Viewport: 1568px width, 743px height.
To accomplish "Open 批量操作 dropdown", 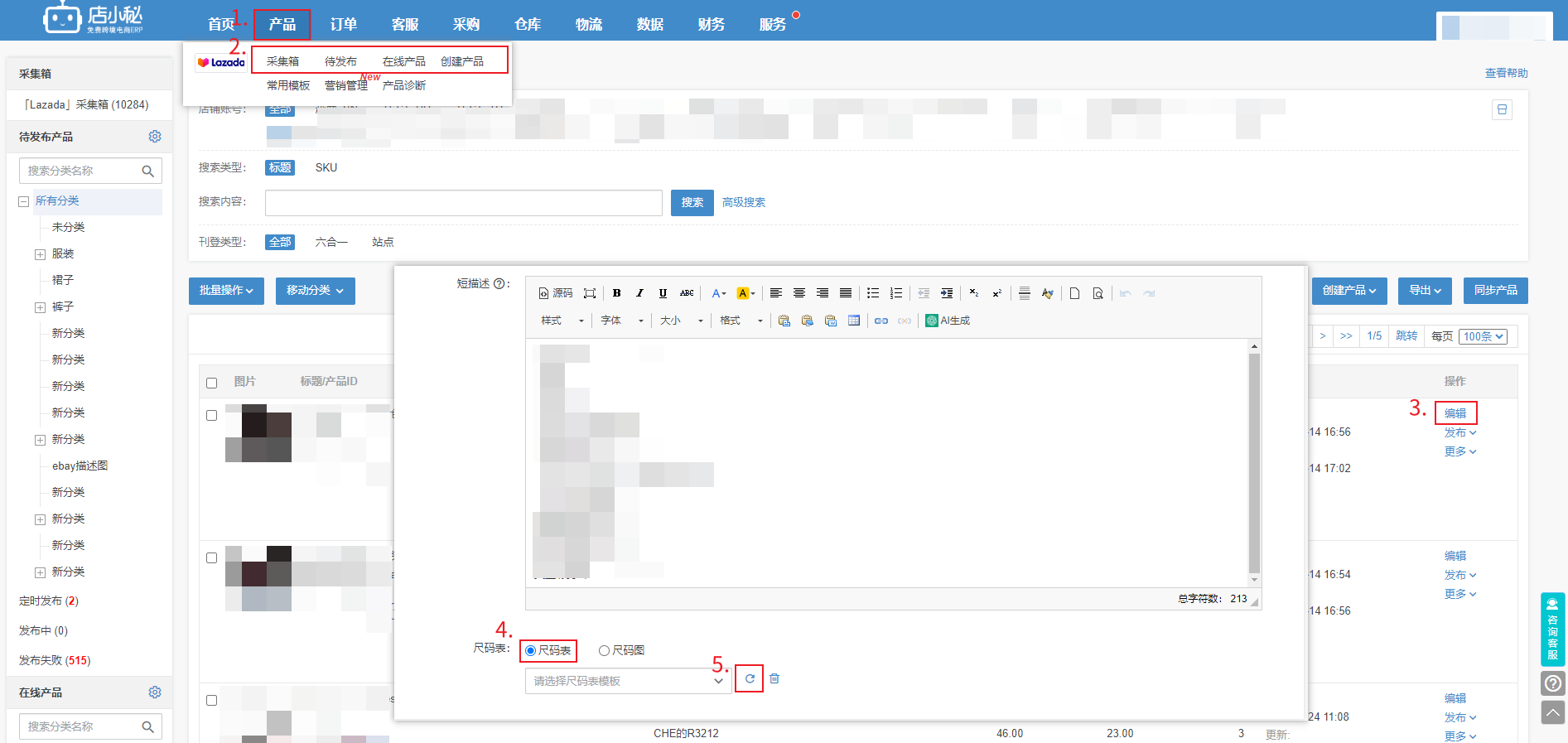I will (226, 291).
